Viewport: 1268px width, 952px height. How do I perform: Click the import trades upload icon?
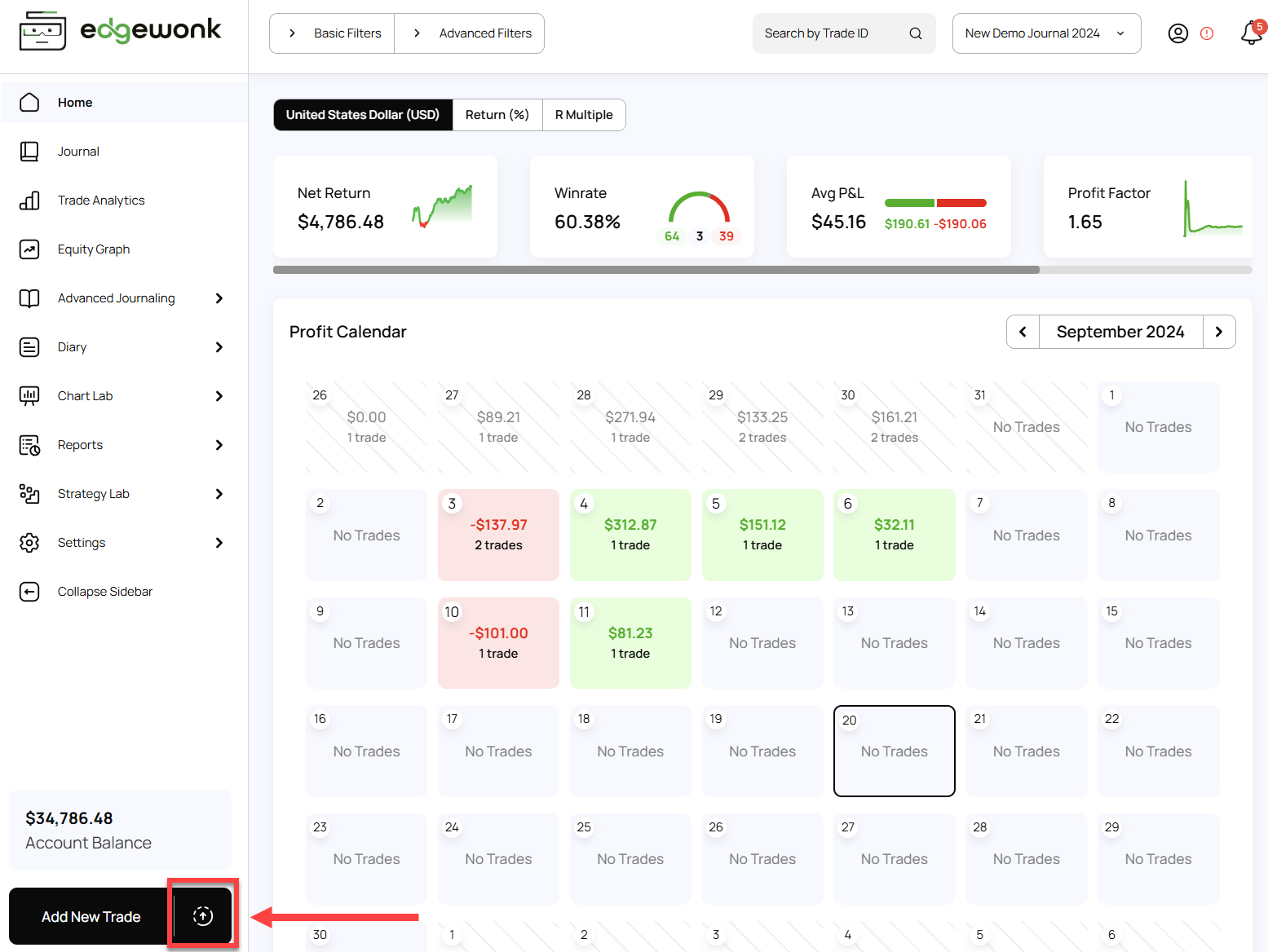(203, 916)
